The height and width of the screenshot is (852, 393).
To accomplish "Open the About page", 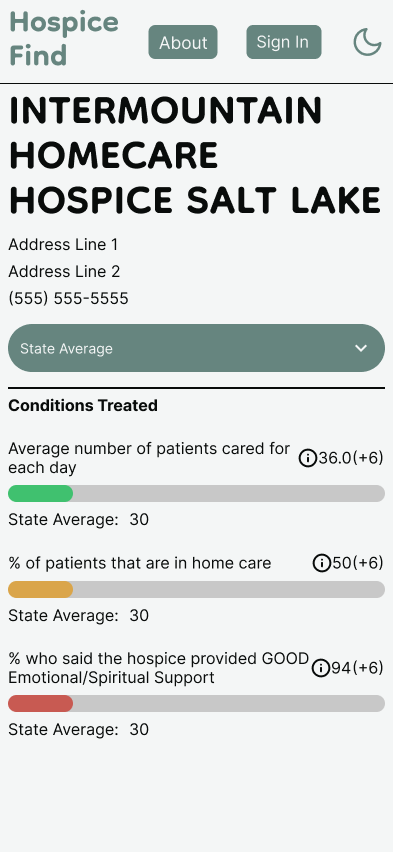I will [183, 42].
